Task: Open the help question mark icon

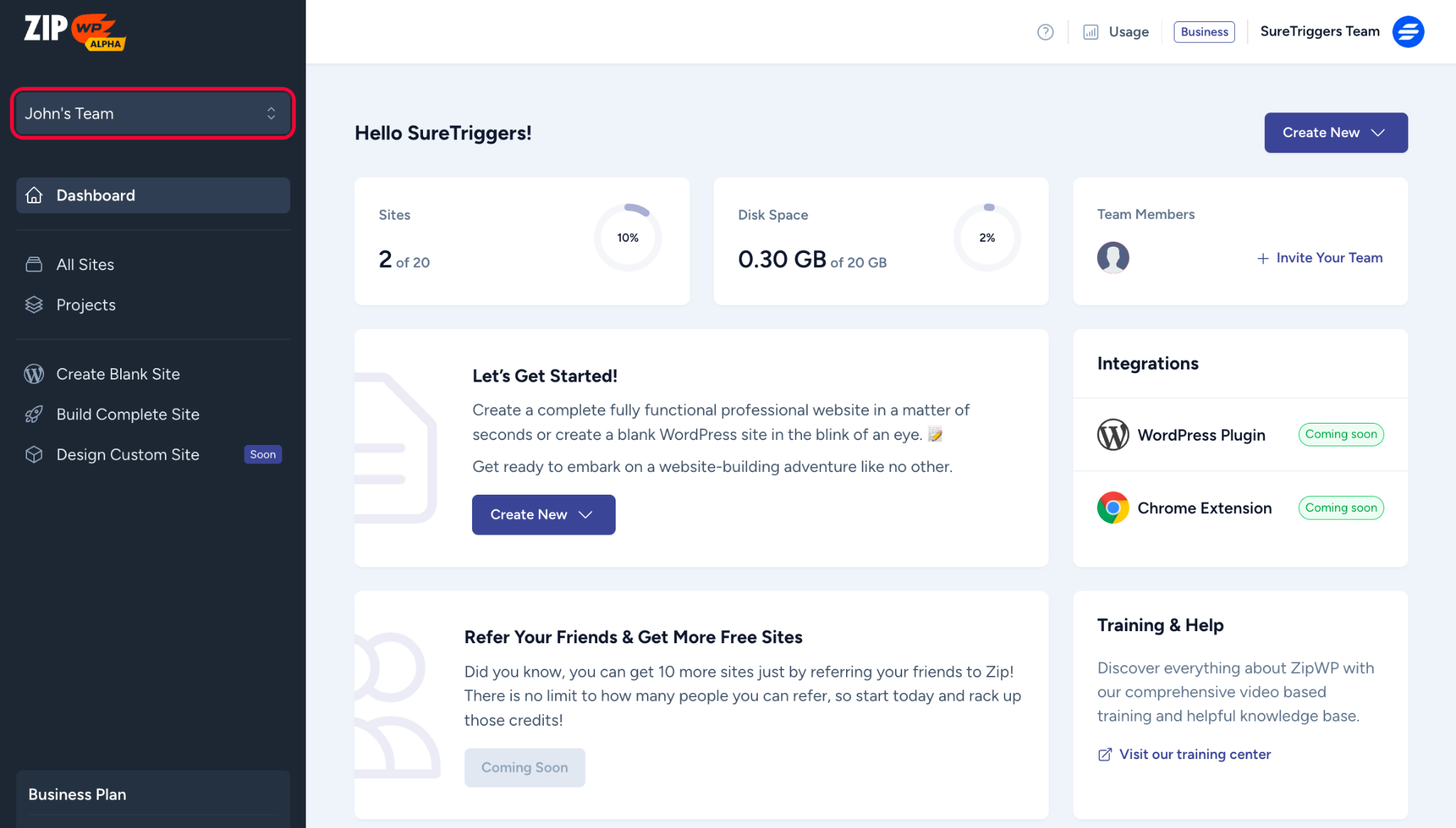Action: pos(1045,32)
